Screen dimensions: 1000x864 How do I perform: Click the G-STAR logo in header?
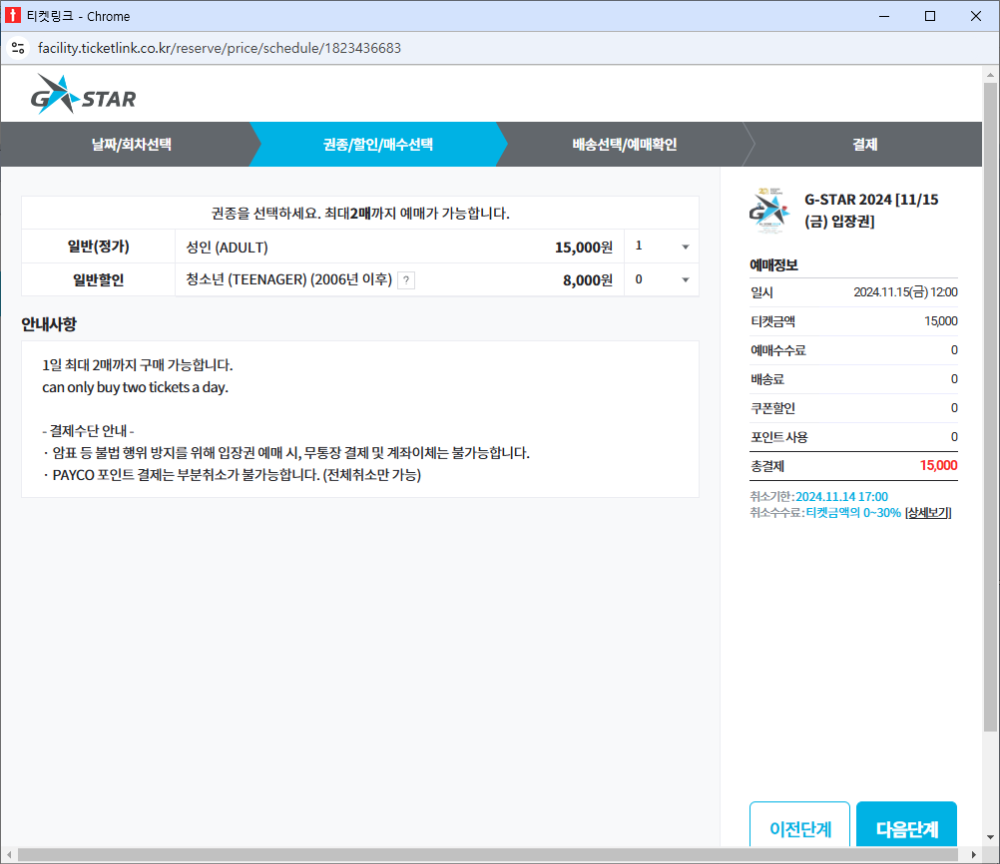84,95
